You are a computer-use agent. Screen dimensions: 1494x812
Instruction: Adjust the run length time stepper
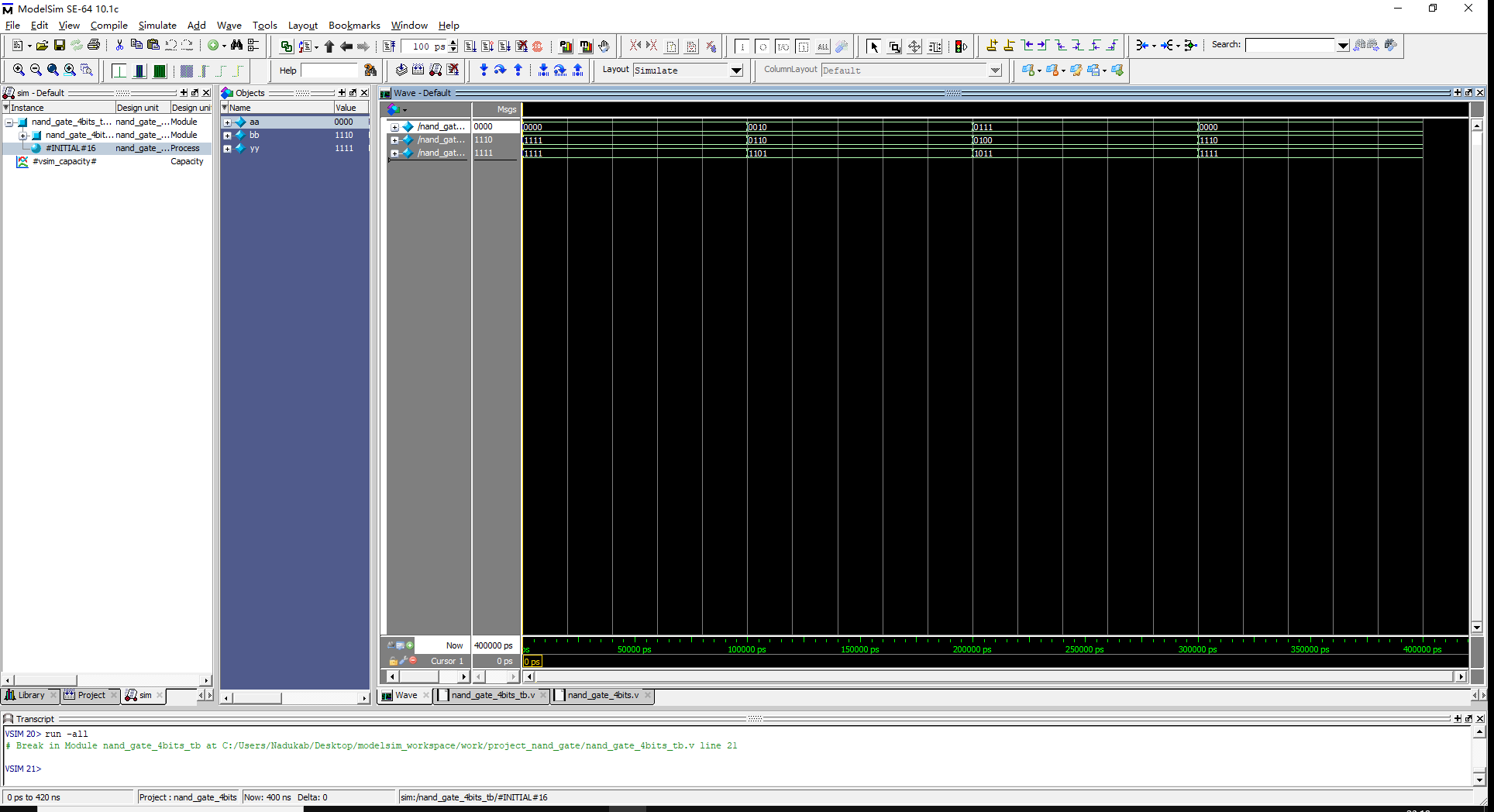(x=453, y=46)
